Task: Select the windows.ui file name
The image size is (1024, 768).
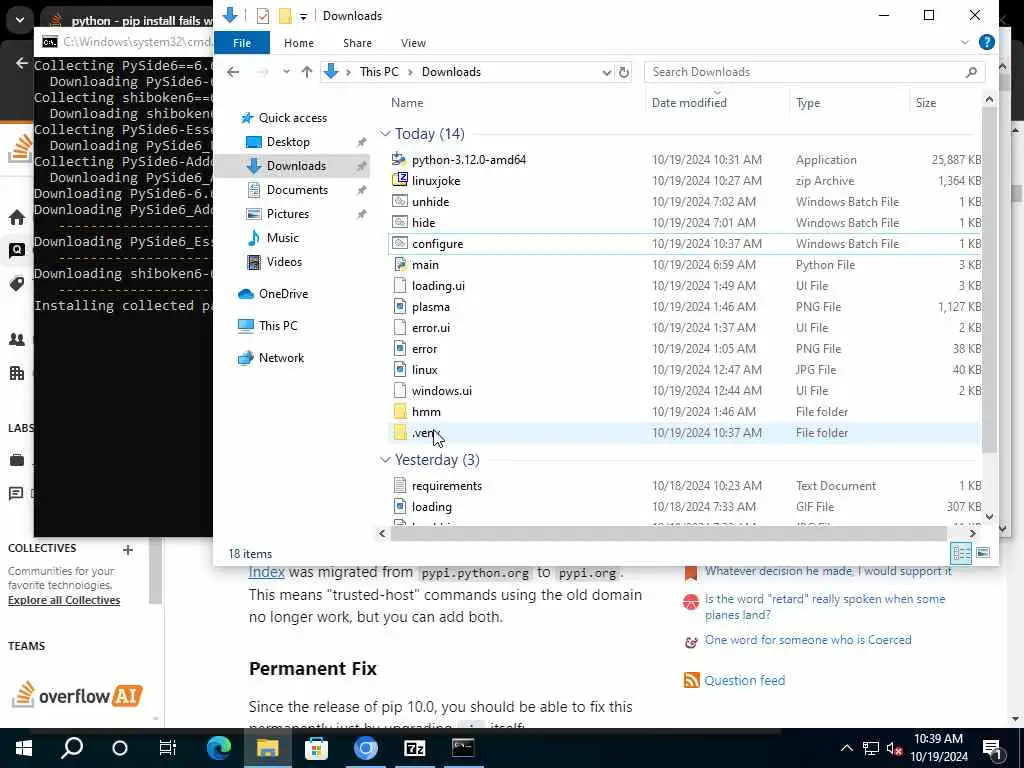Action: tap(441, 391)
